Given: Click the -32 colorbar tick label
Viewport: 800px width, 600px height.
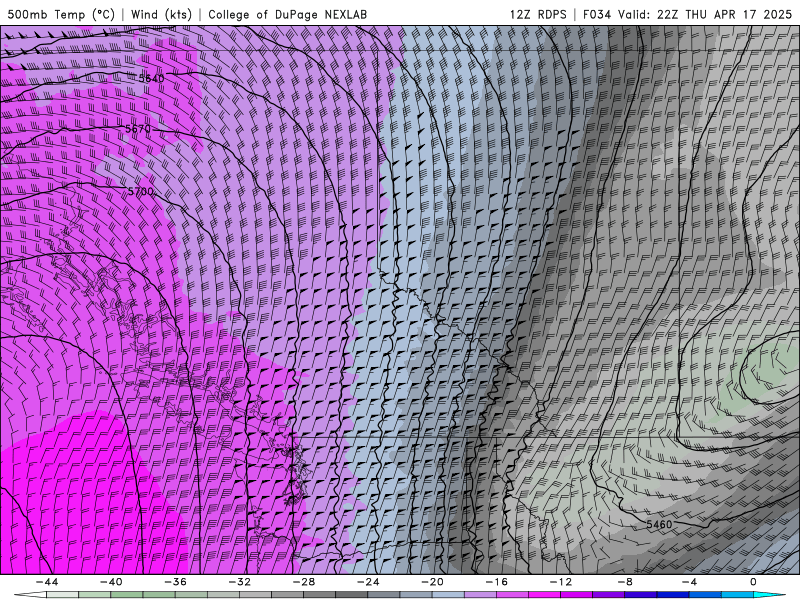Looking at the screenshot, I should [240, 582].
